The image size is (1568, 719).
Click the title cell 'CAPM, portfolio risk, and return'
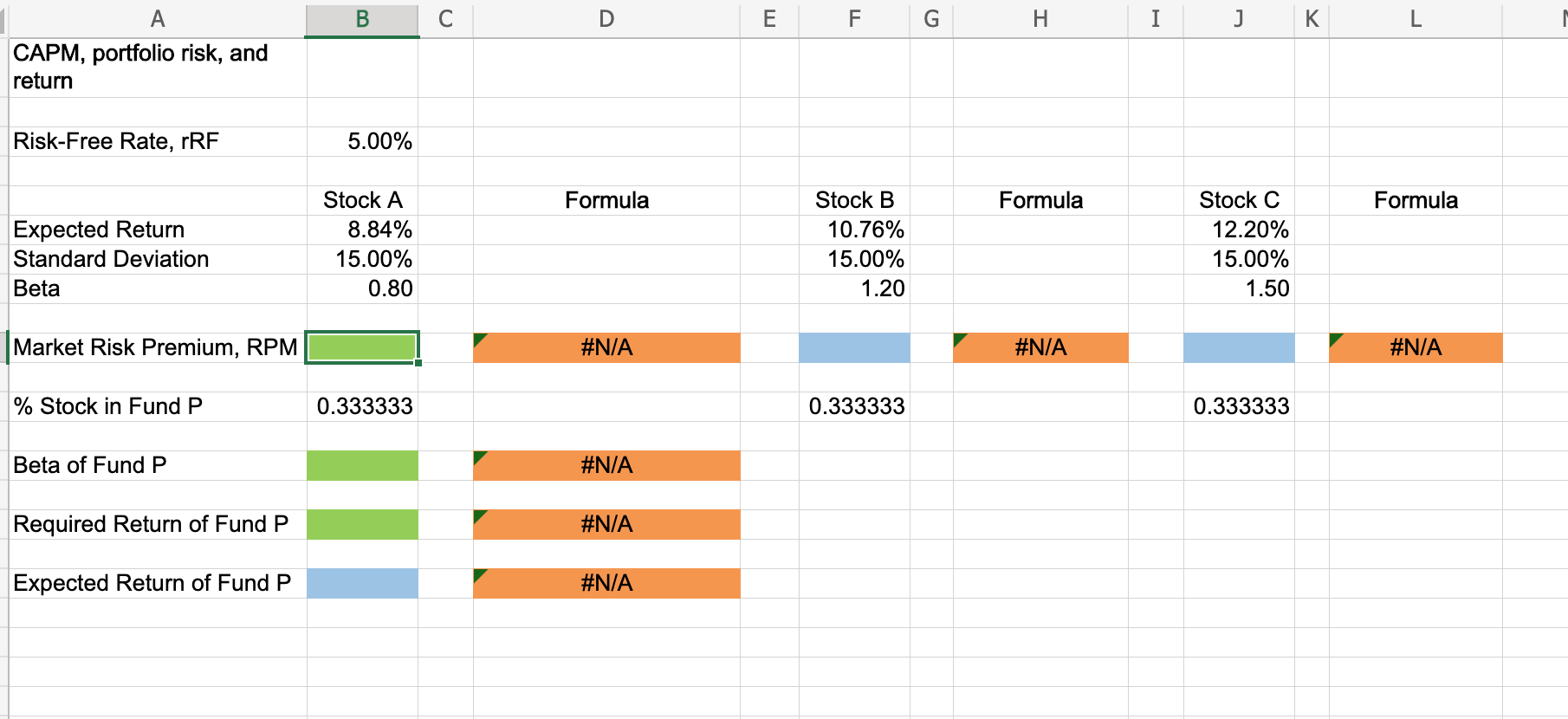pos(158,68)
